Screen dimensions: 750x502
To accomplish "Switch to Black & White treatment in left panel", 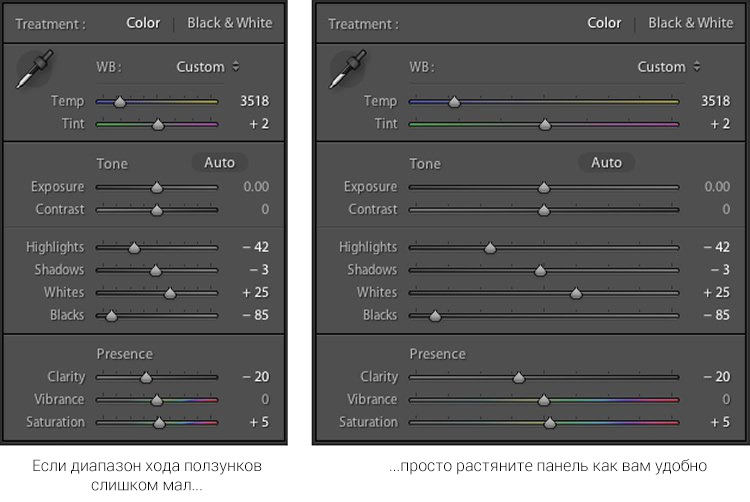I will coord(229,23).
